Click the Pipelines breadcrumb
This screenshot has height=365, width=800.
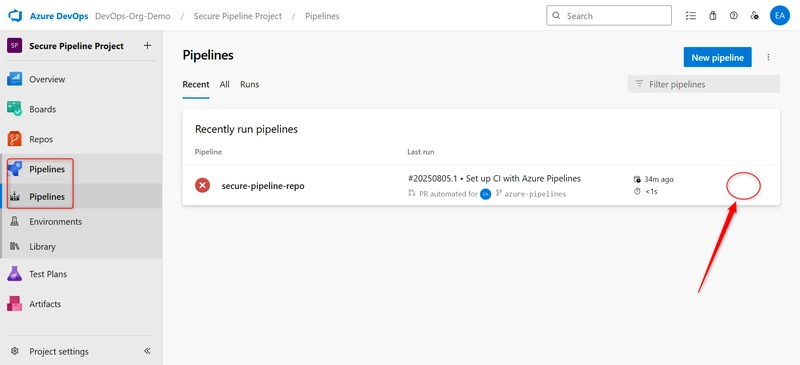322,16
